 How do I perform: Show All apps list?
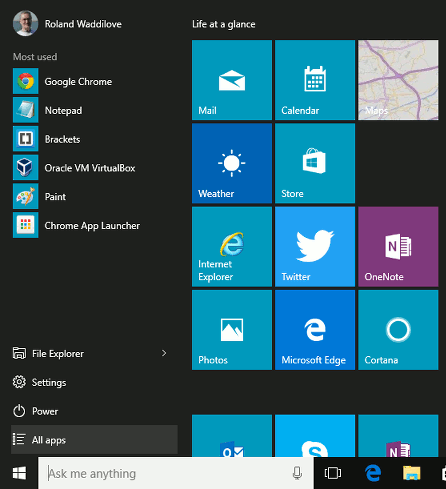94,440
